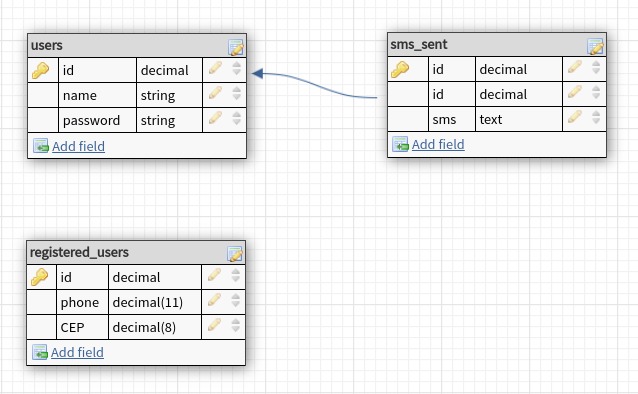Click the id cell in users table
Viewport: 638px width, 394px height.
[98, 70]
